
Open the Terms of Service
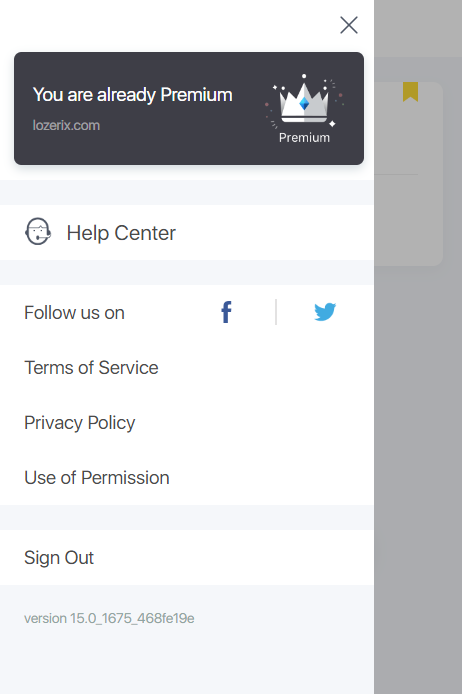click(x=91, y=367)
